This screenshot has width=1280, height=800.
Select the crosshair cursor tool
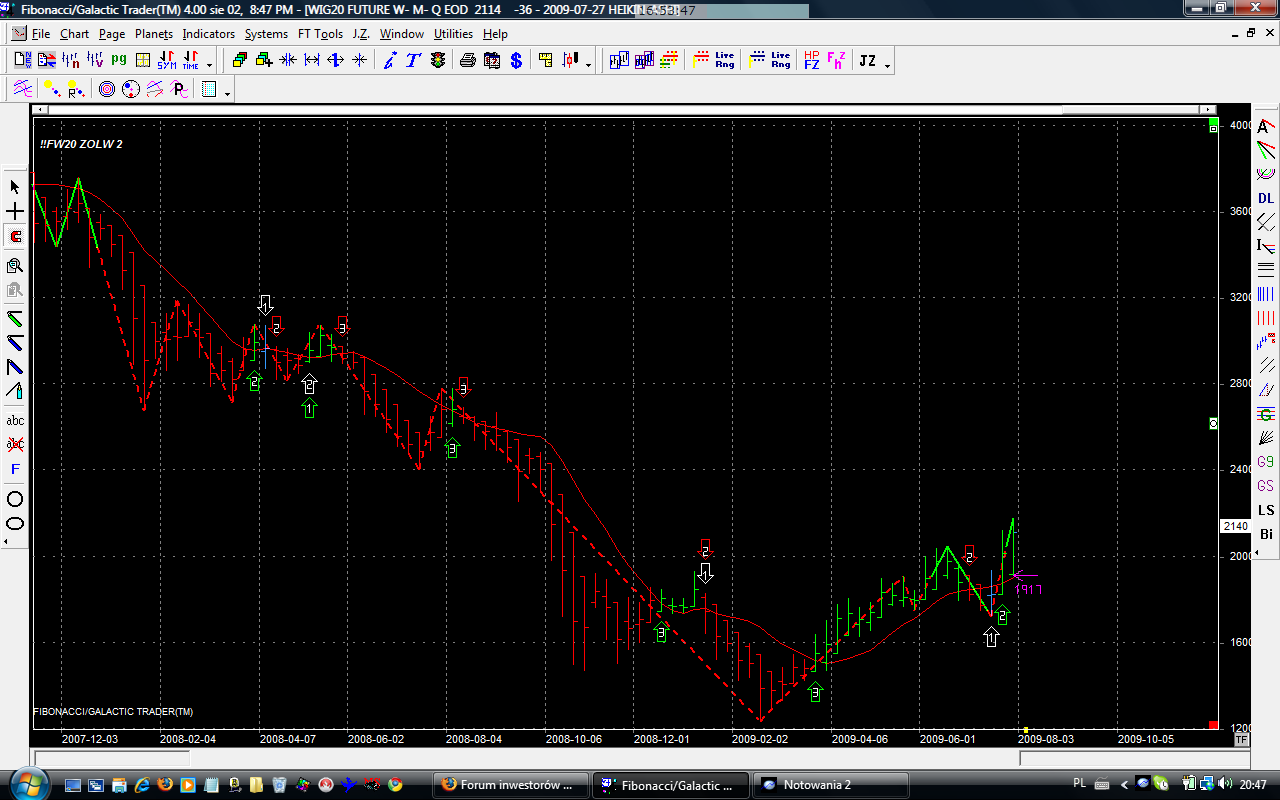pos(15,212)
